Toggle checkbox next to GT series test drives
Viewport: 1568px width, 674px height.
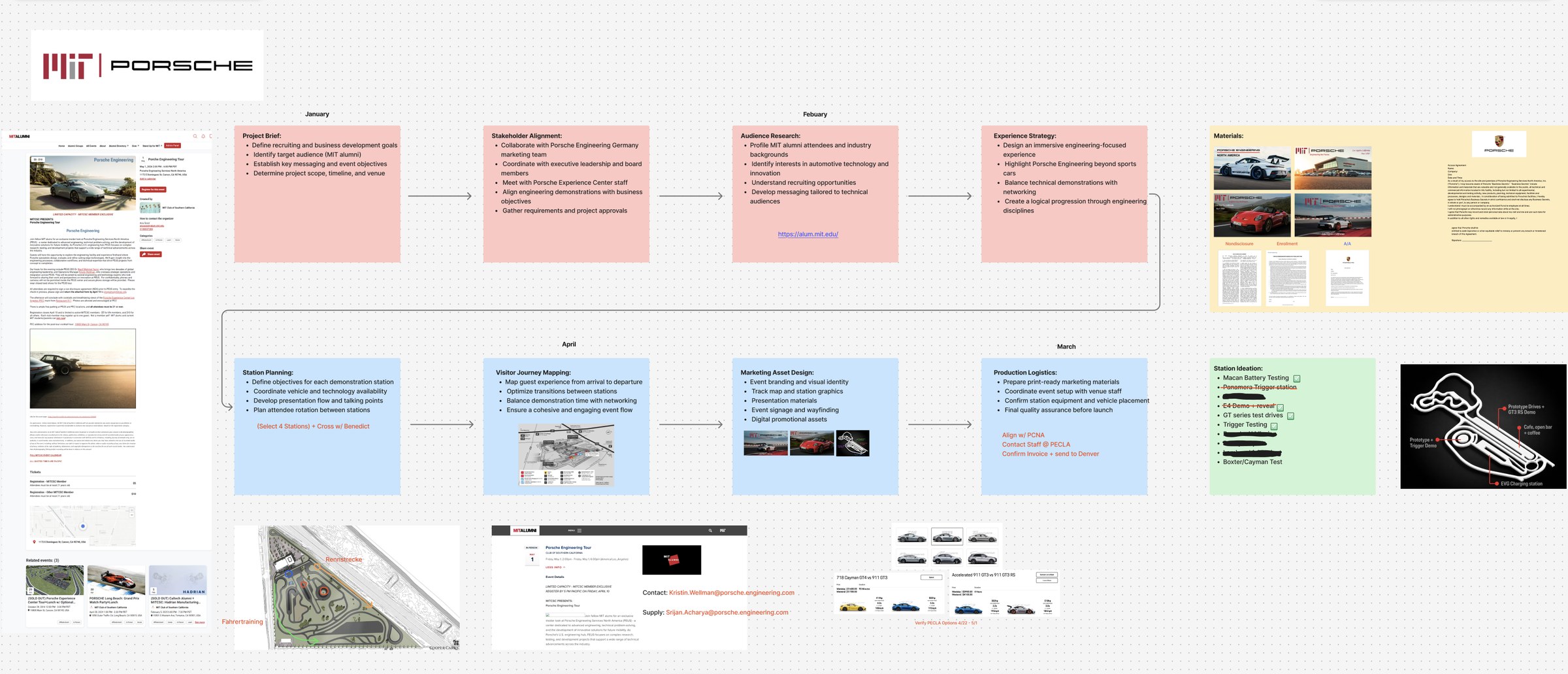click(x=1290, y=416)
